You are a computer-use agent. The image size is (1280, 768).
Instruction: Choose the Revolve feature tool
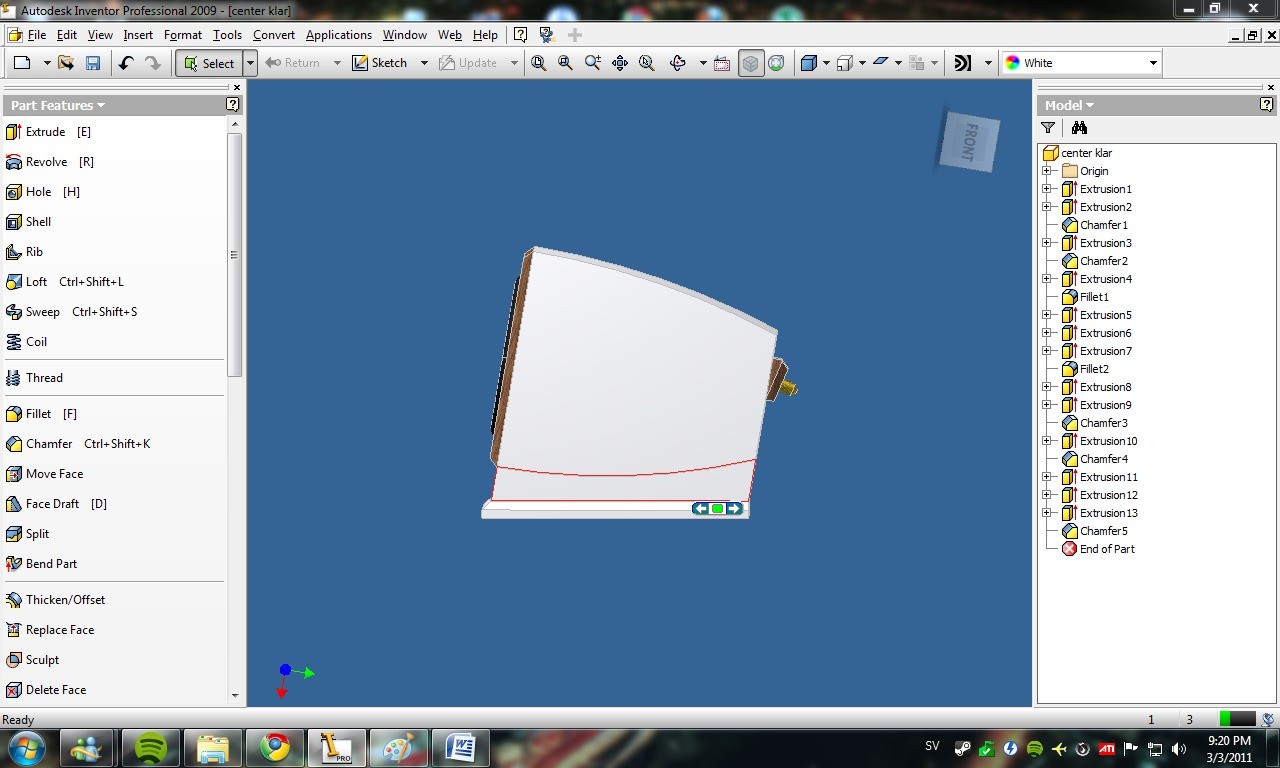(x=50, y=162)
